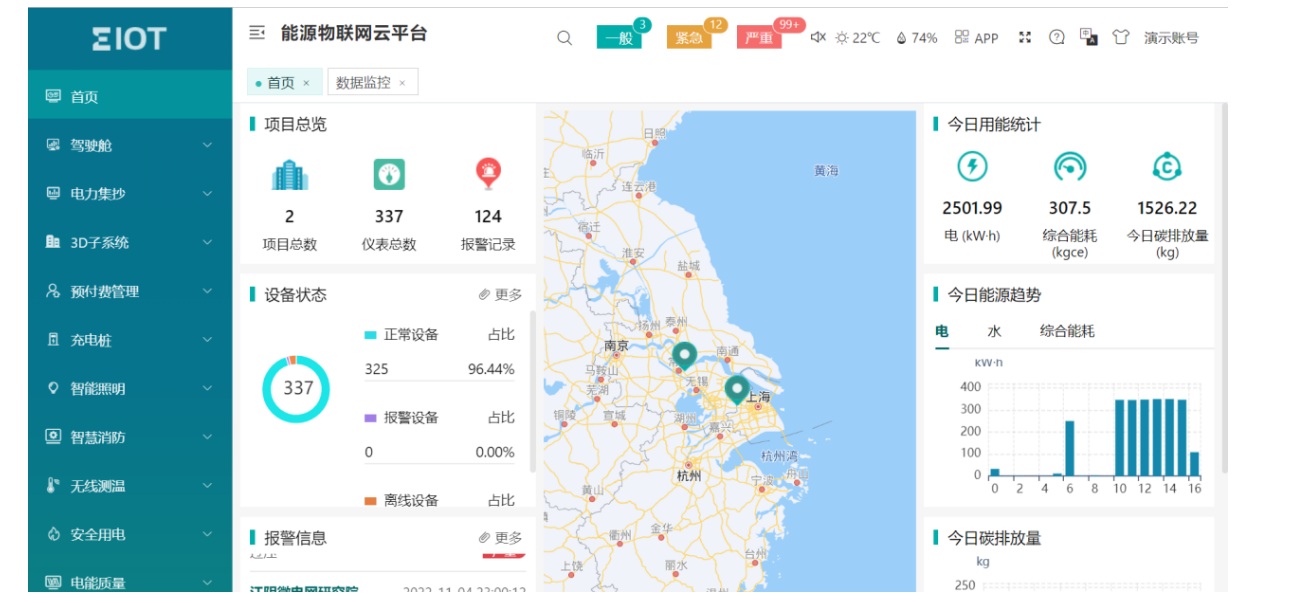Click the 充电桩 sidebar icon
Image resolution: width=1296 pixels, height=603 pixels.
pyautogui.click(x=53, y=339)
